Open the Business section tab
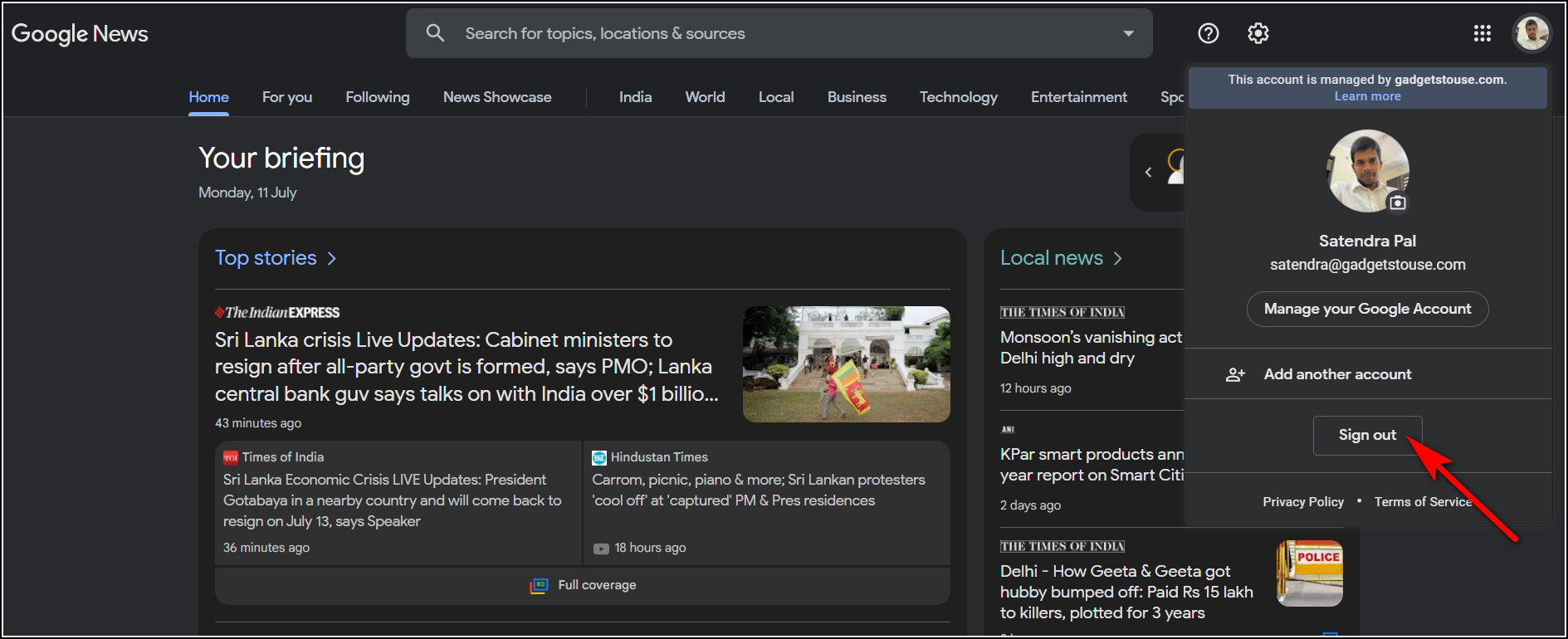Viewport: 1568px width, 639px height. (857, 97)
